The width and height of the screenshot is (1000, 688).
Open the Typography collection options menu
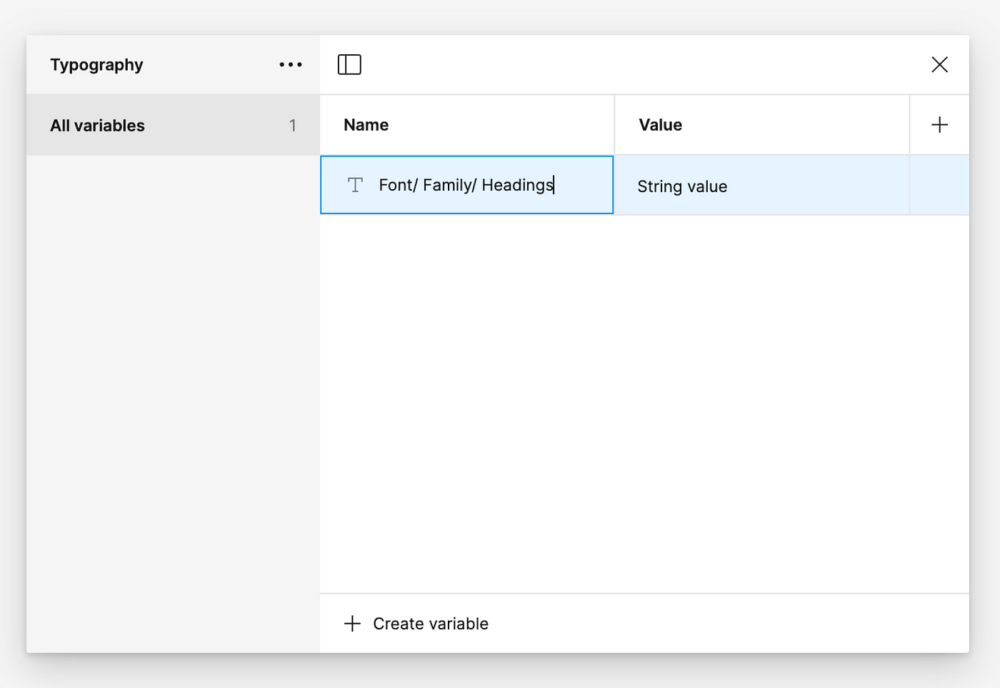(290, 64)
